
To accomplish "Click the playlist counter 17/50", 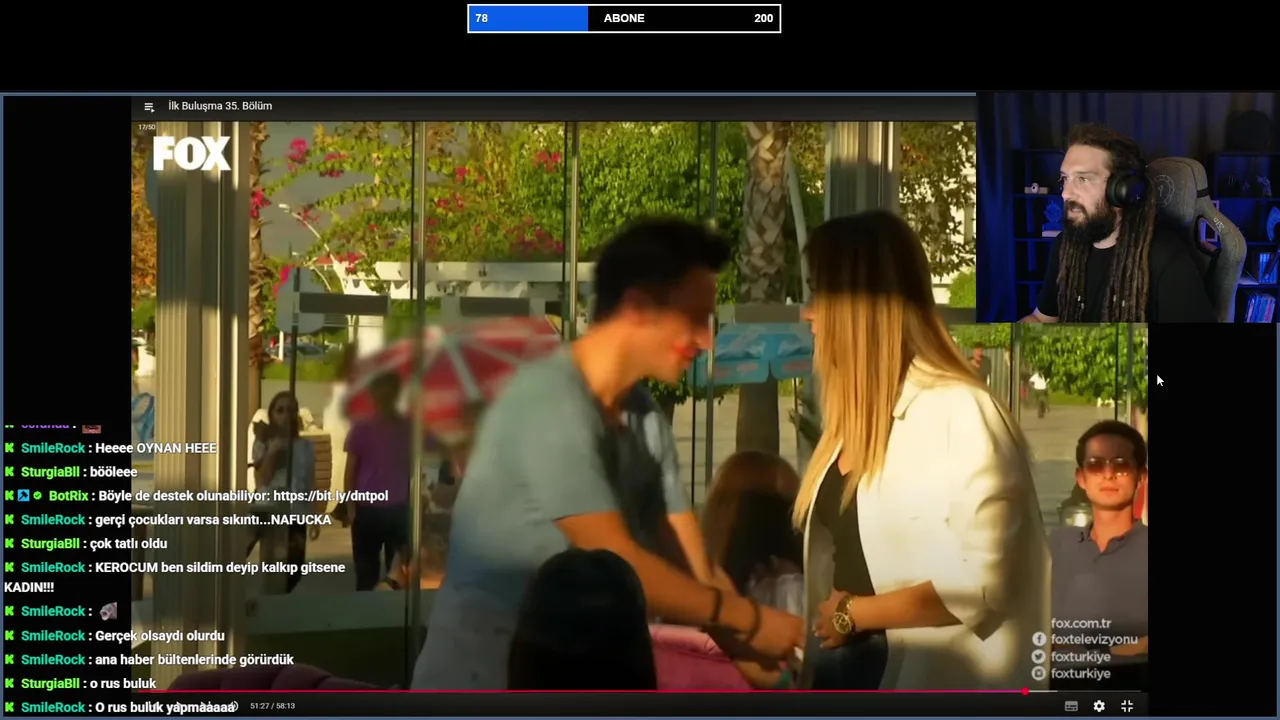I will tap(147, 127).
